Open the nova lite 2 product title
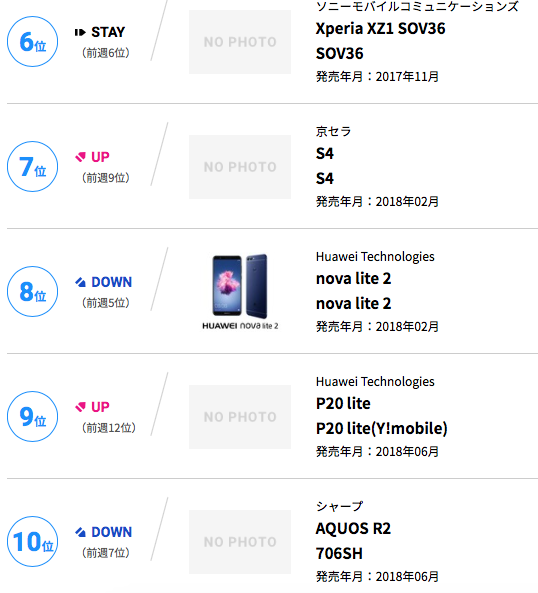Image resolution: width=538 pixels, height=593 pixels. click(353, 279)
